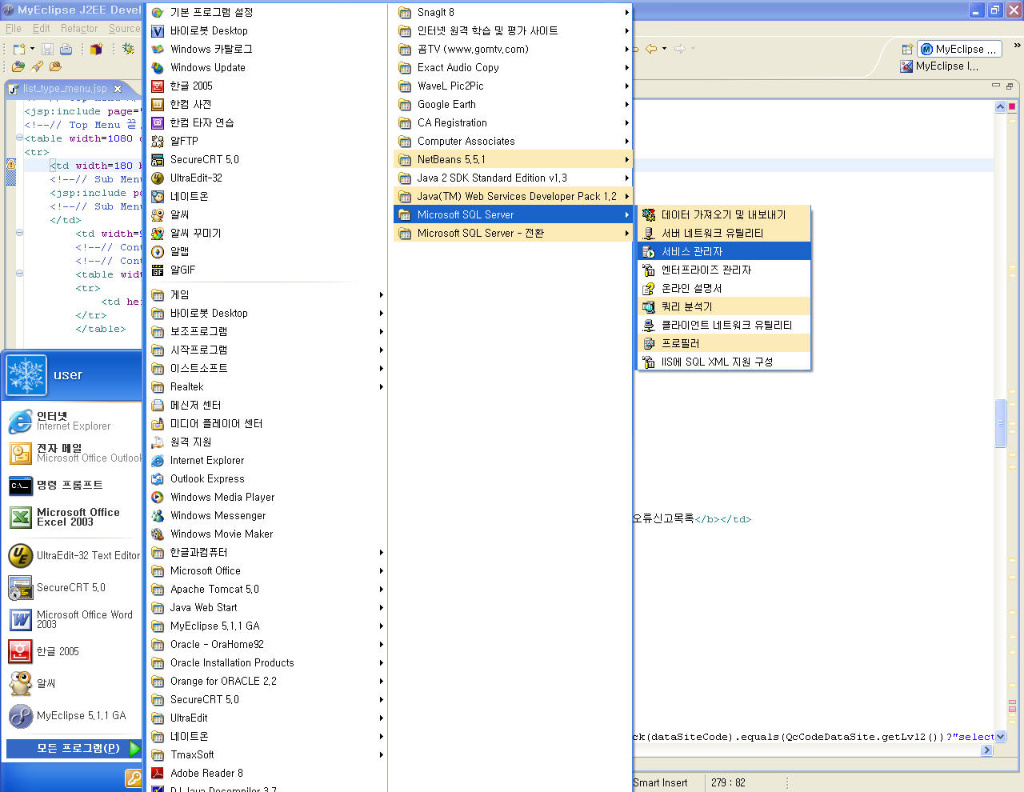Click the 명령 프롬프트 icon
The image size is (1024, 792).
[x=20, y=486]
